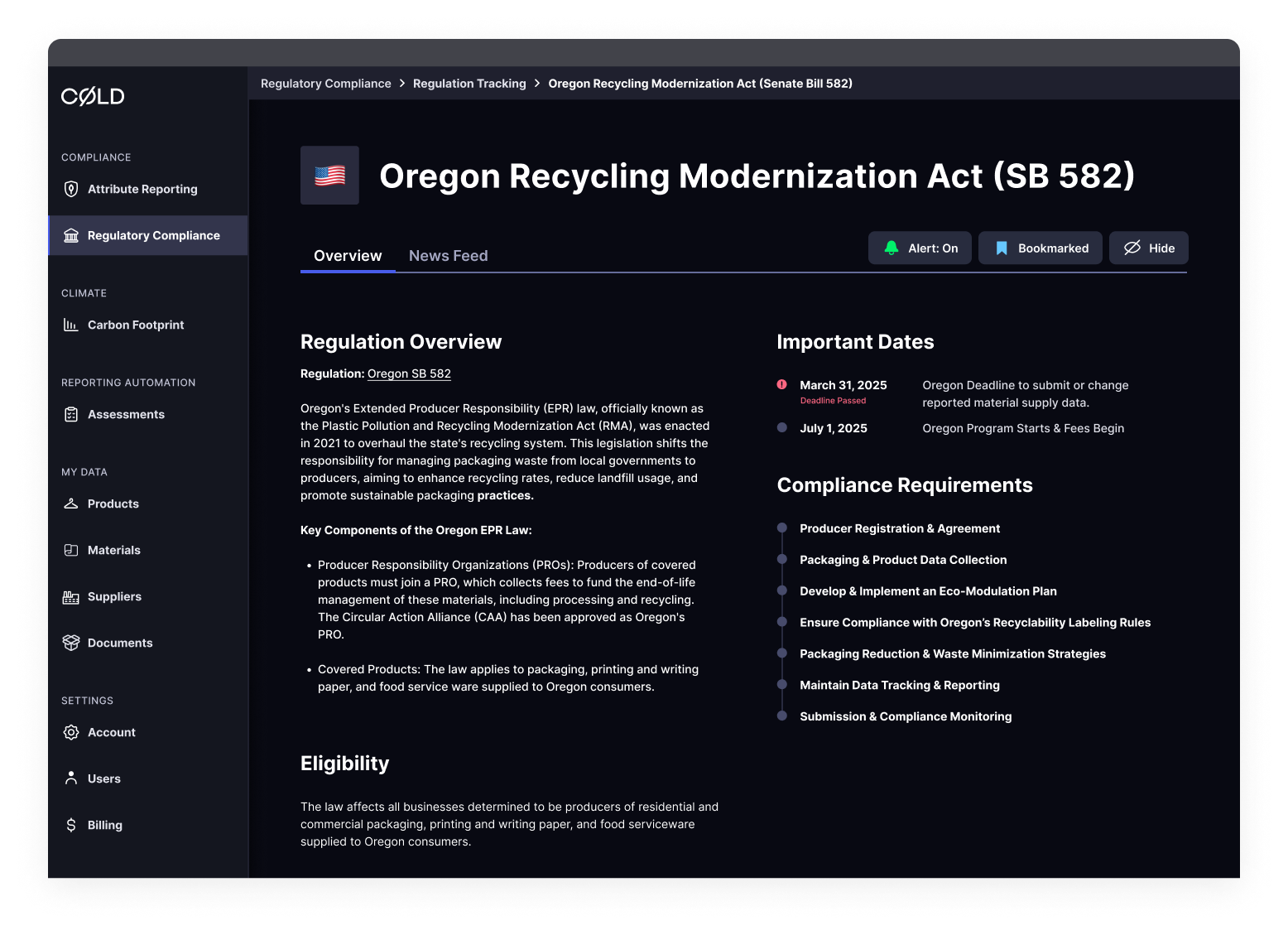Unbookmark this regulation
This screenshot has height=935, width=1288.
pos(1040,248)
